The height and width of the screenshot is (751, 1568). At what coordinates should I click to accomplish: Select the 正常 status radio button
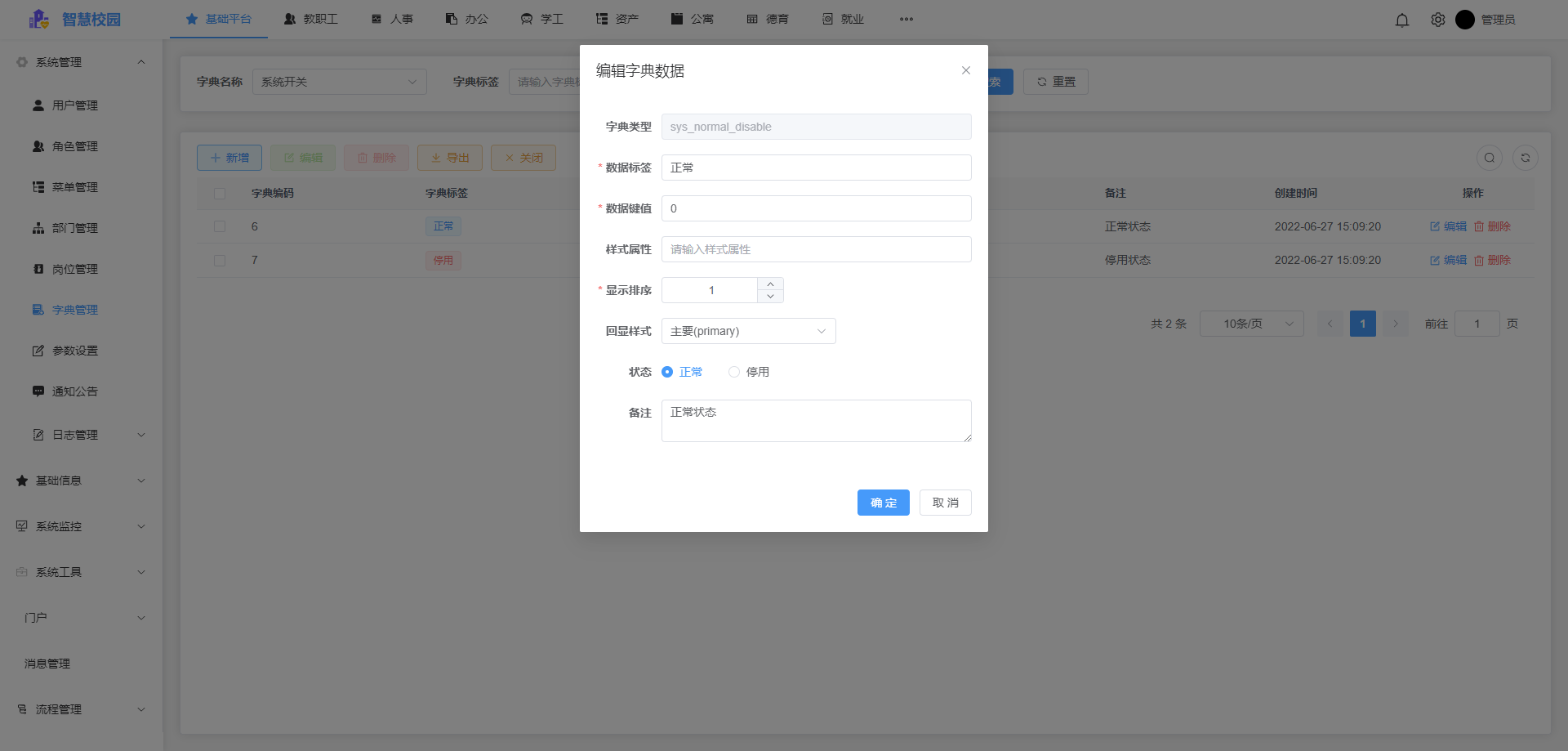(x=666, y=372)
